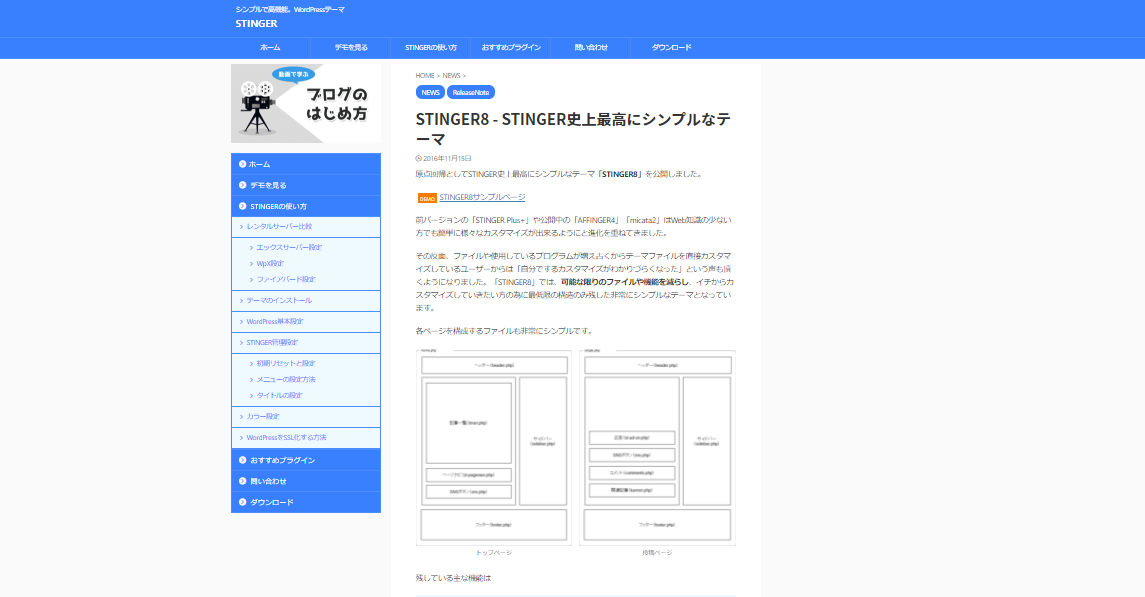Click circle arrow icon beside sidebar STINGERの使い方
The width and height of the screenshot is (1145, 597).
(x=242, y=207)
